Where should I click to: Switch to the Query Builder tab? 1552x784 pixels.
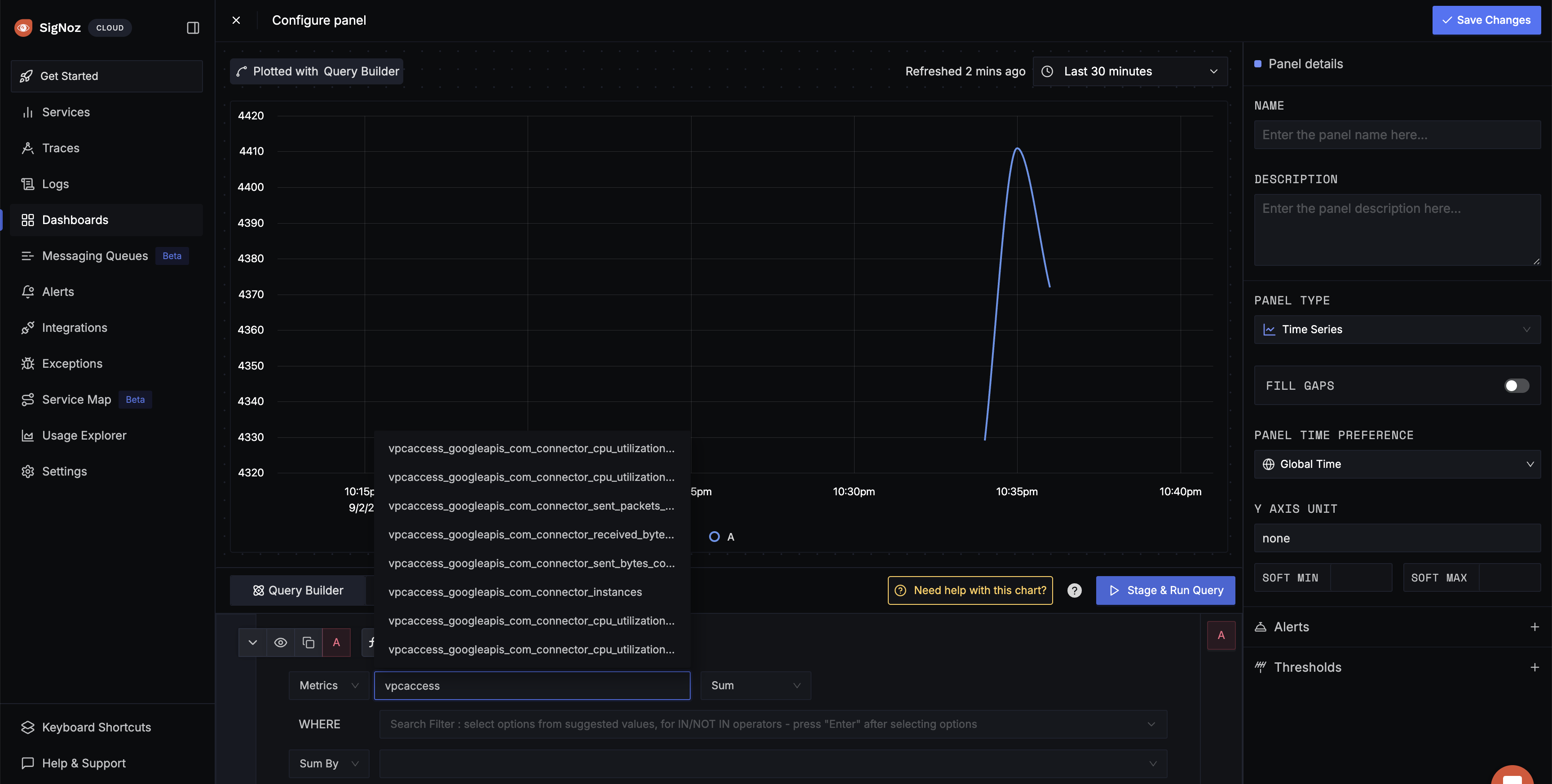tap(298, 590)
